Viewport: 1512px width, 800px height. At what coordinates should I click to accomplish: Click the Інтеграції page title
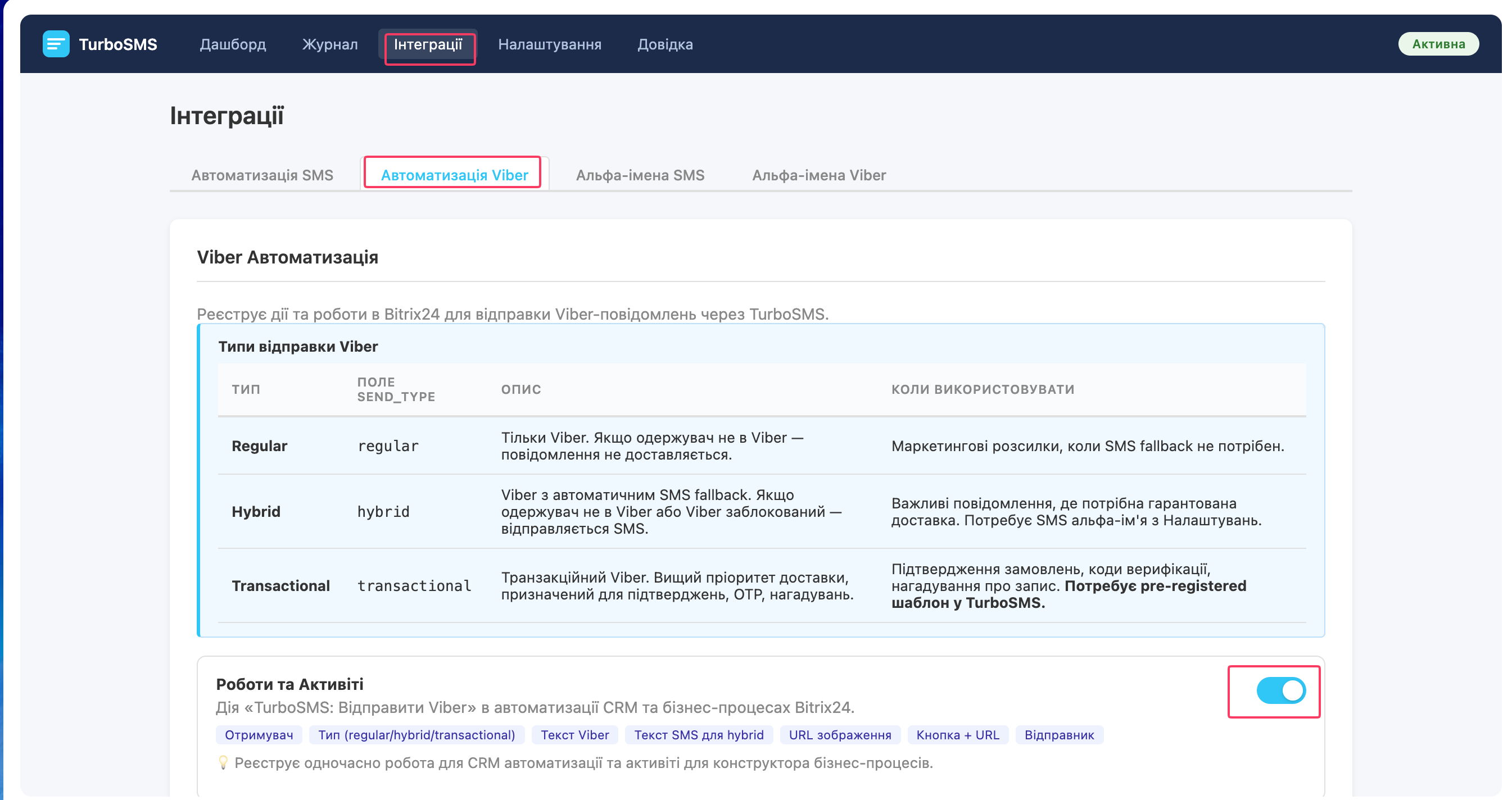227,116
